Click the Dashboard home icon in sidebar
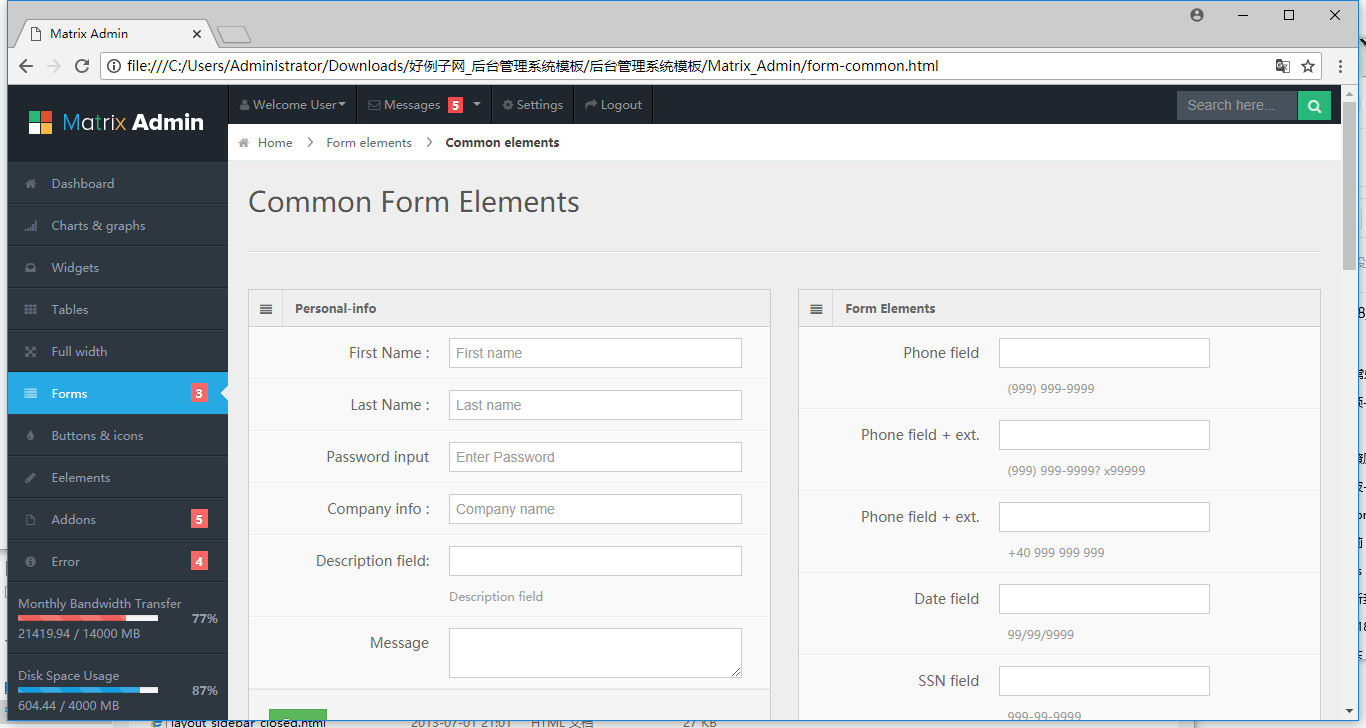 point(30,184)
